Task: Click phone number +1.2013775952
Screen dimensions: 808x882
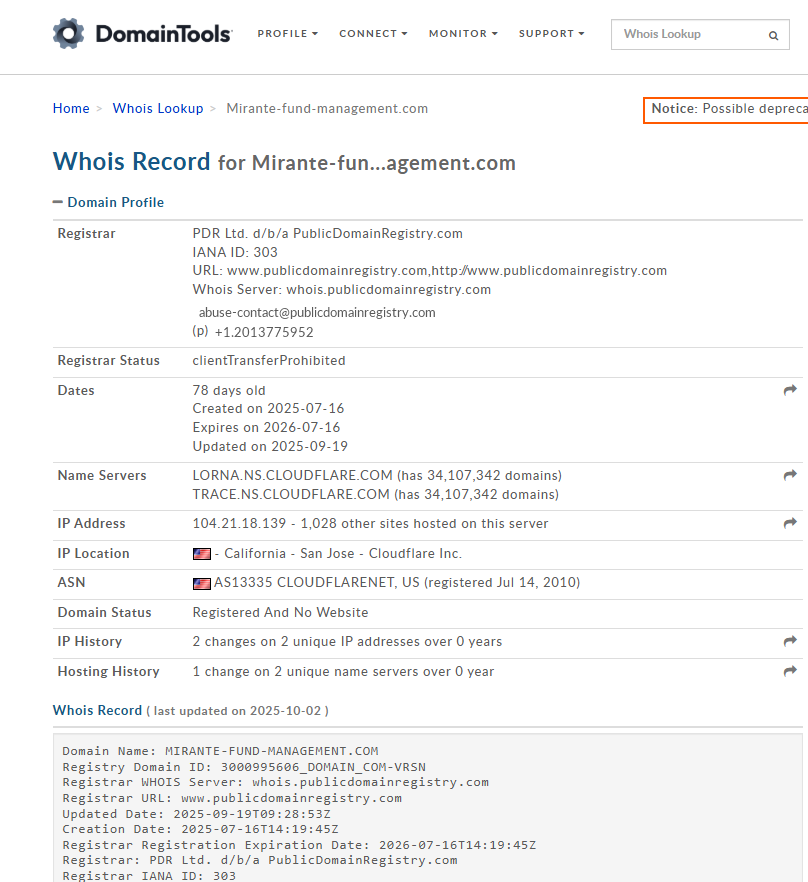Action: pos(264,332)
